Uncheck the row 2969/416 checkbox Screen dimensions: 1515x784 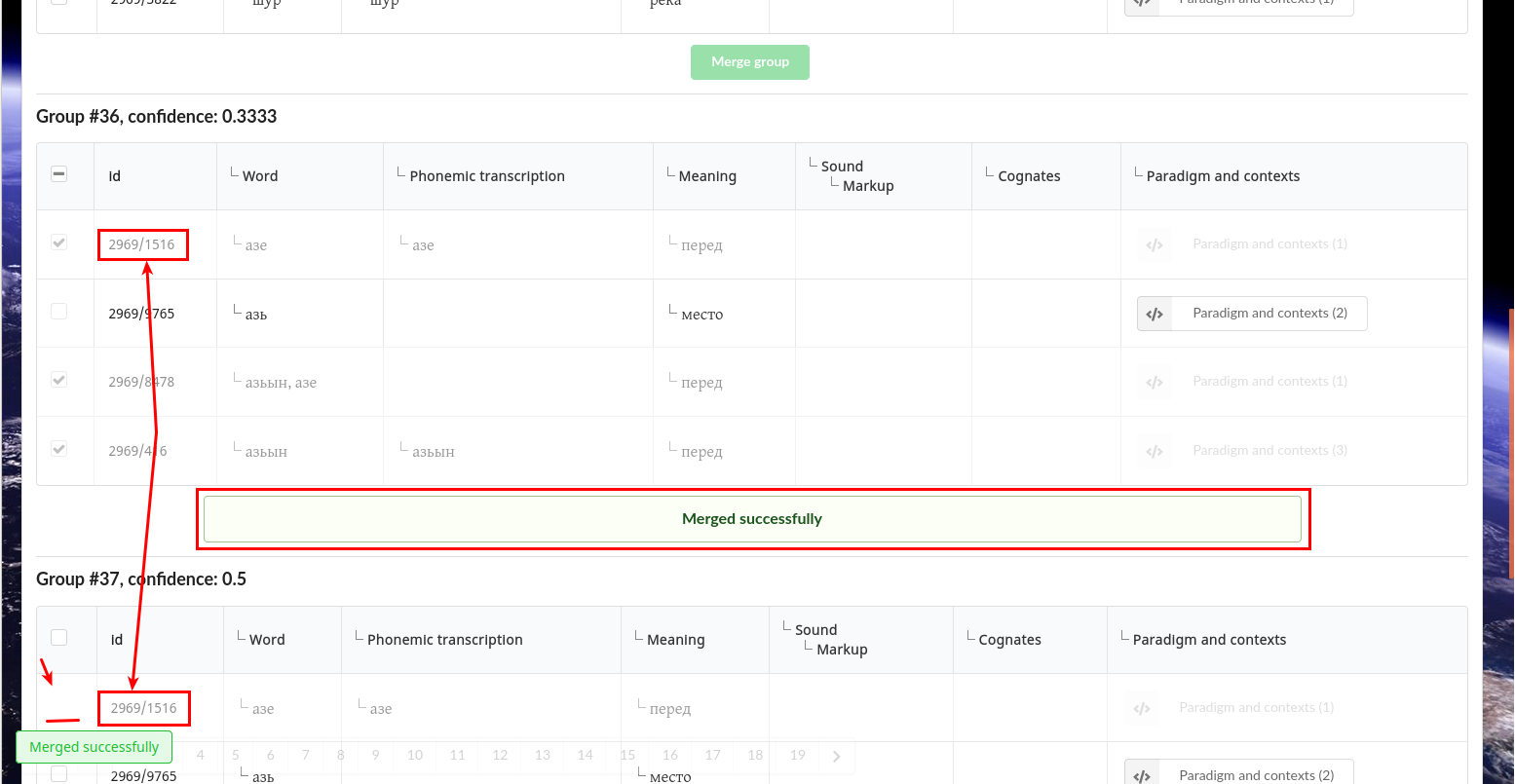coord(58,447)
